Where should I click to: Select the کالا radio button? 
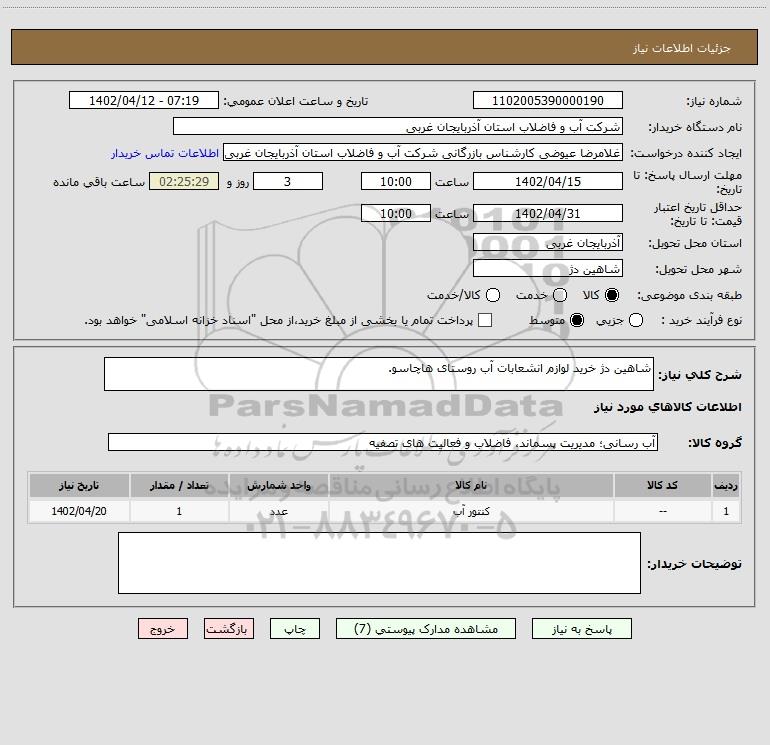click(612, 295)
